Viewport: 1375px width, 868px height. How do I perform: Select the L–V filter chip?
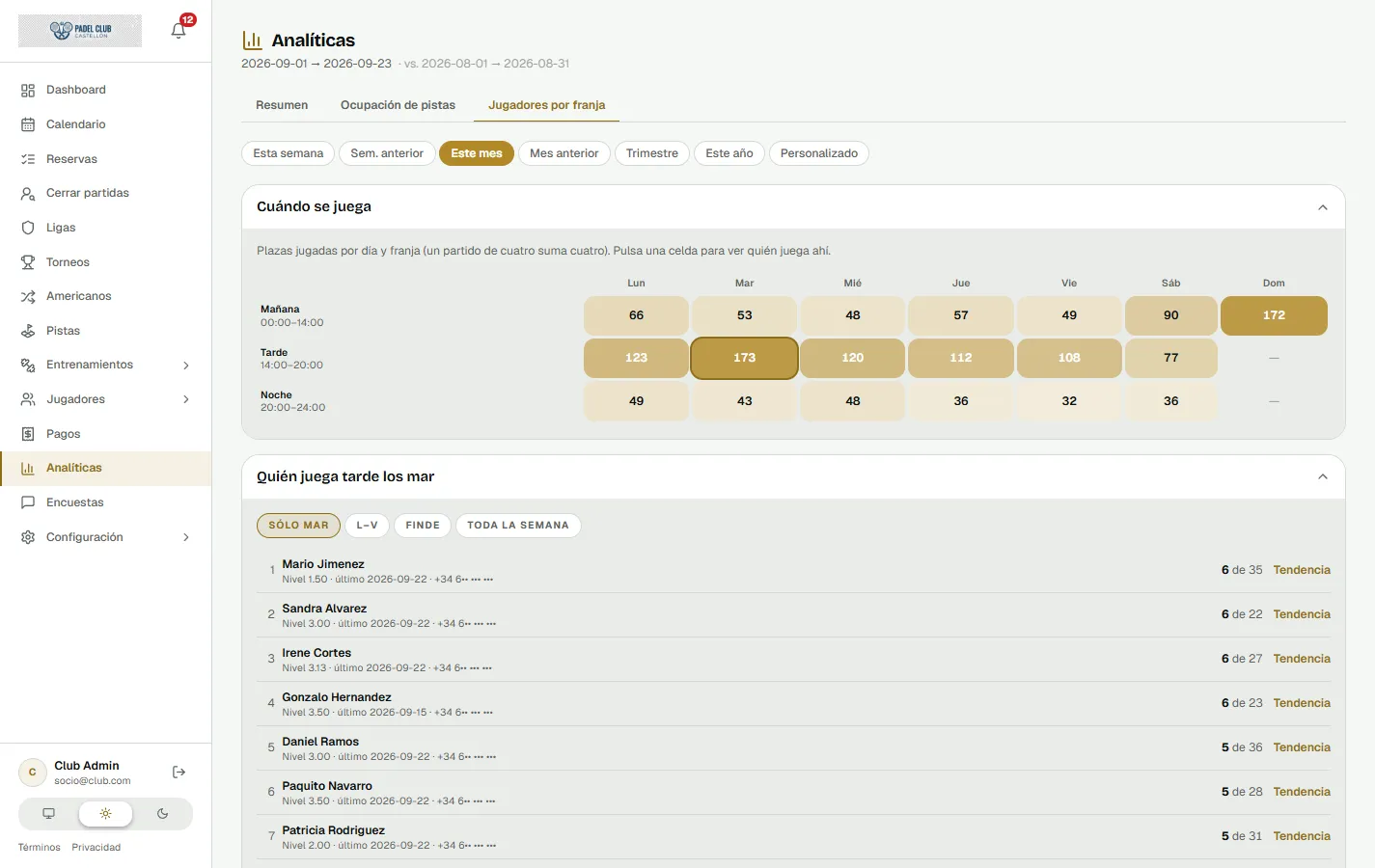click(x=367, y=526)
